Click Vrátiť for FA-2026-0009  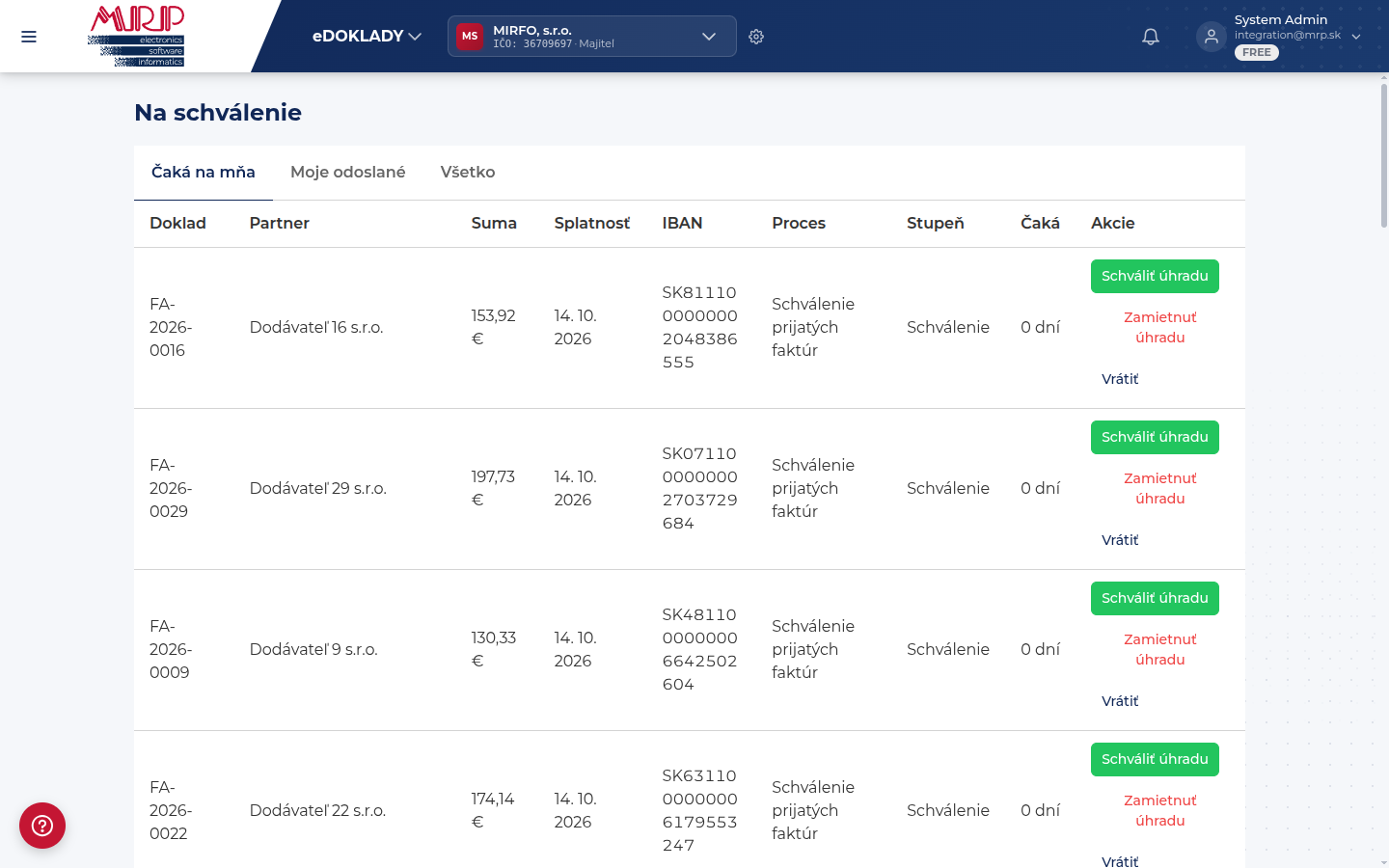(x=1120, y=701)
